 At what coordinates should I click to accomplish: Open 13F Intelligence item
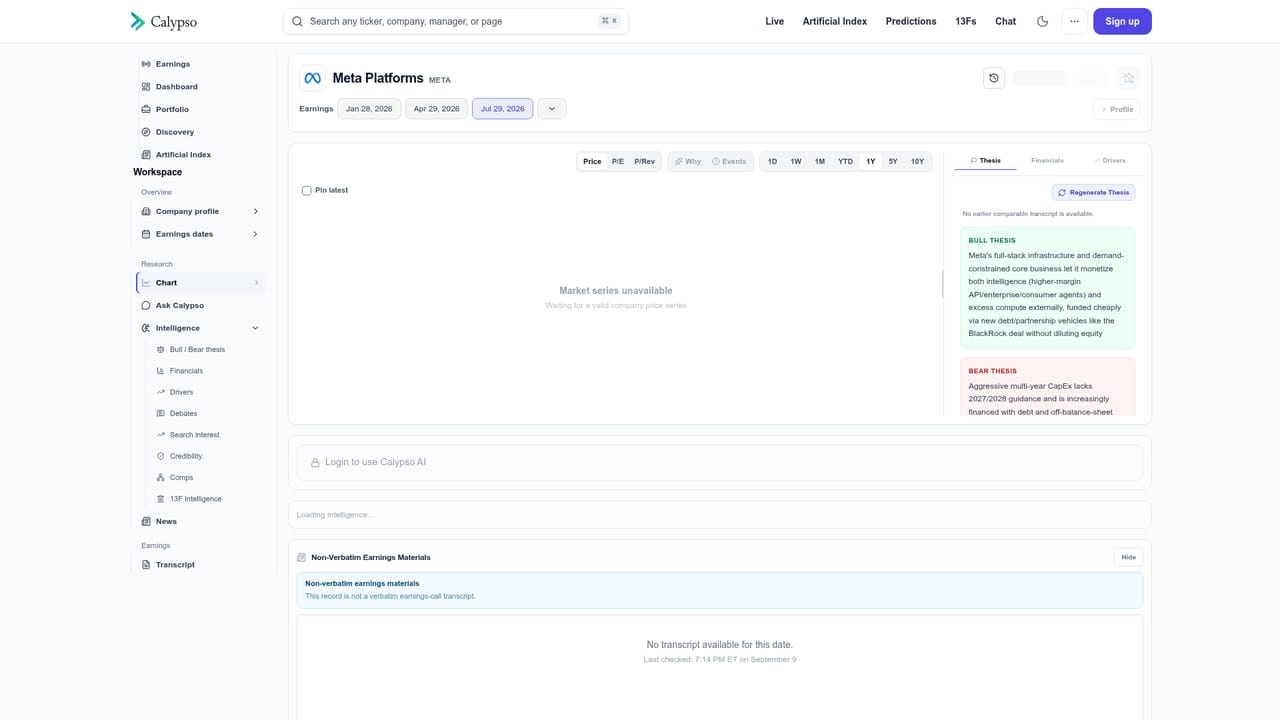click(196, 499)
